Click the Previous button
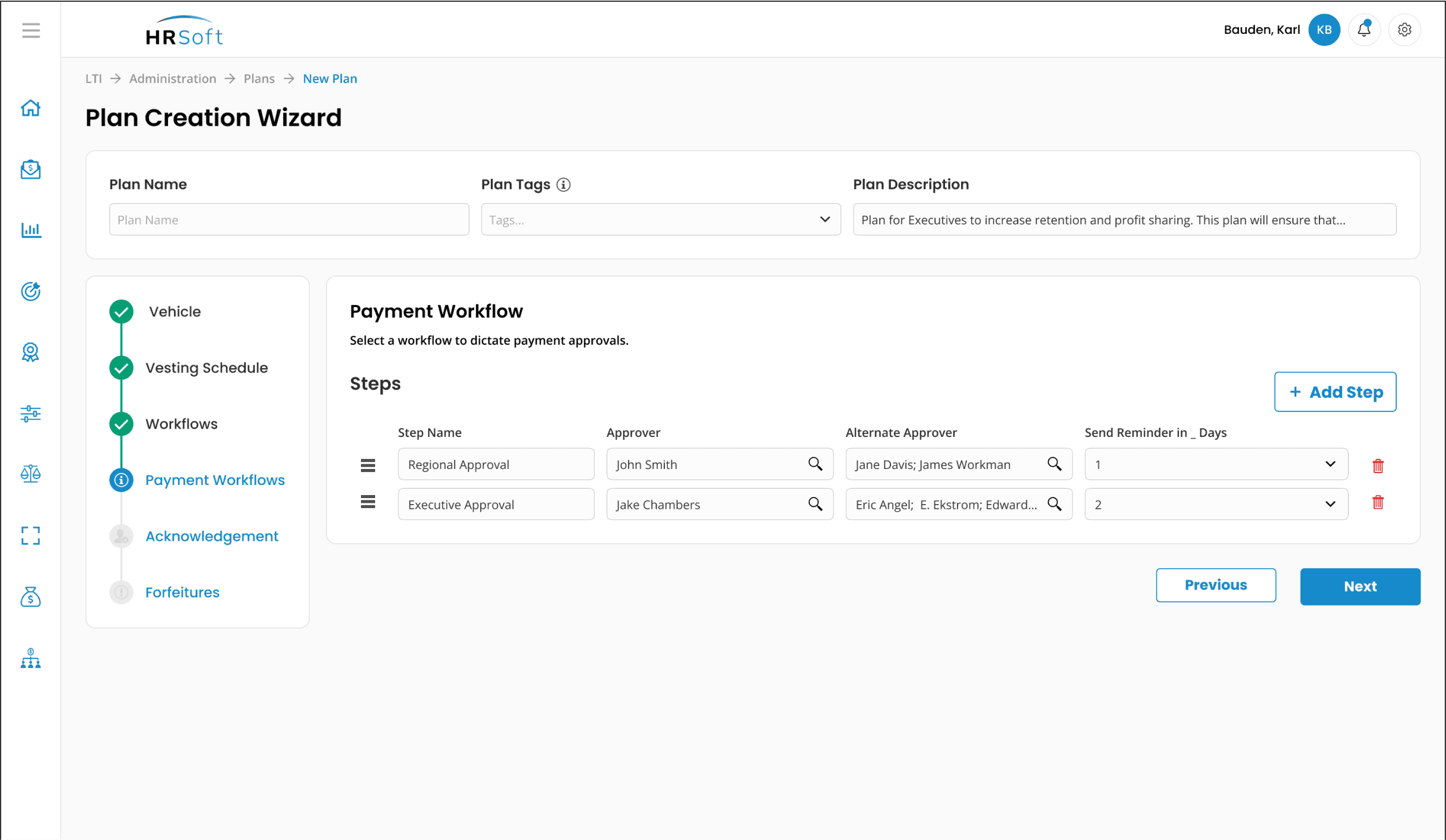 tap(1216, 585)
